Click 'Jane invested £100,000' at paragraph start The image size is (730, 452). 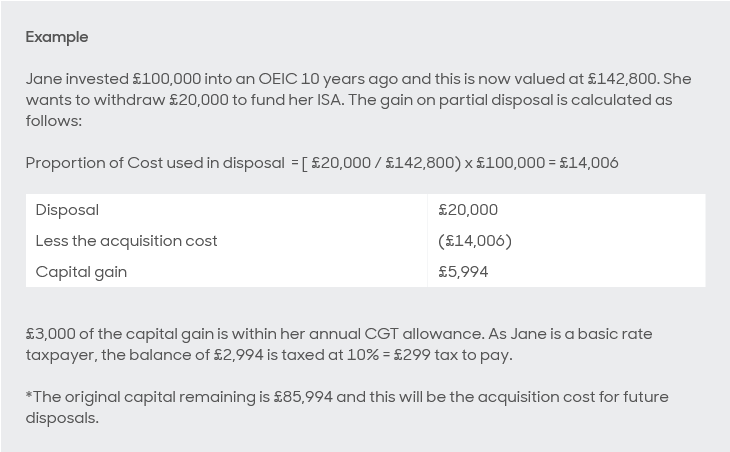114,79
